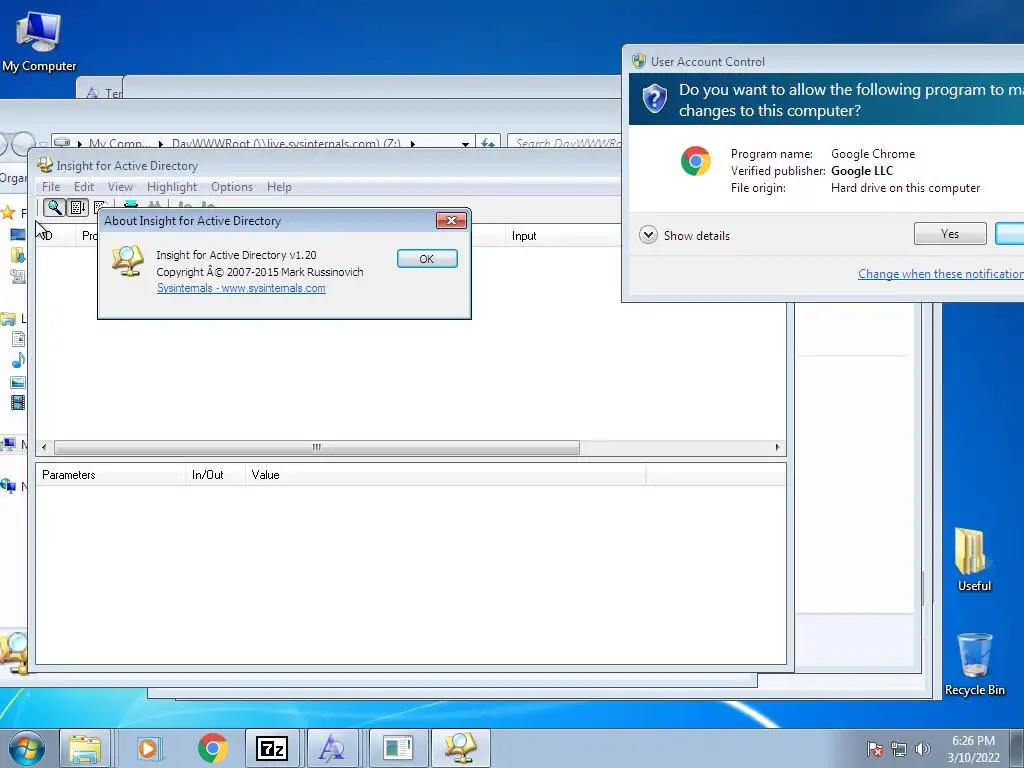Open 7-Zip from the taskbar
The image size is (1024, 768).
pos(272,748)
